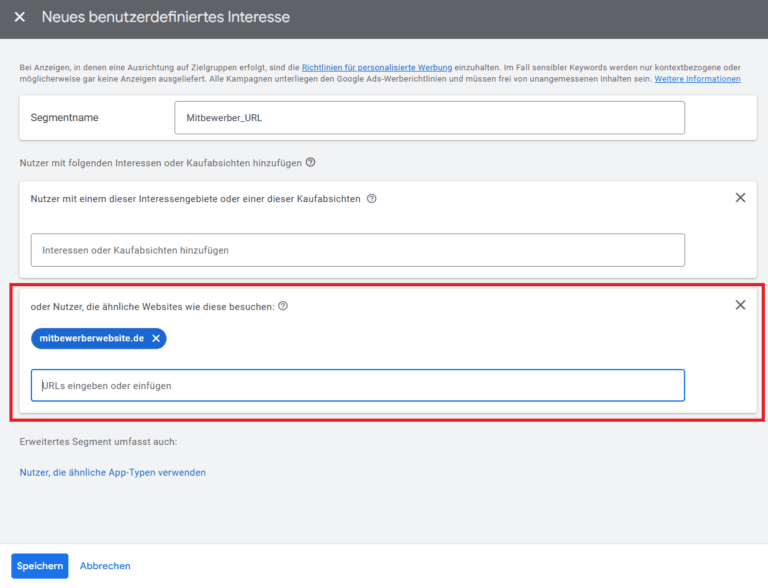Add Nutzer, die ähnliche App-Typen verwenden
The height and width of the screenshot is (588, 768).
pyautogui.click(x=113, y=472)
